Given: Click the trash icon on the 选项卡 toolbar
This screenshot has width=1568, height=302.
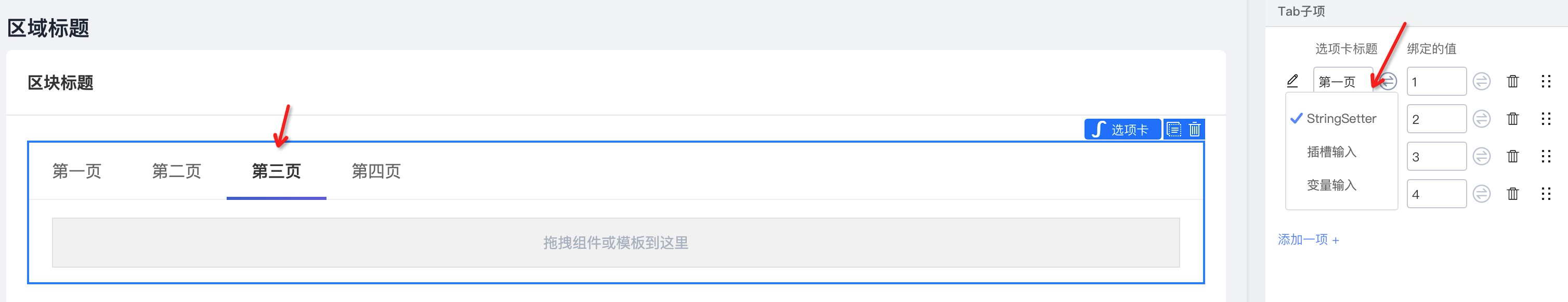Looking at the screenshot, I should coord(1195,129).
